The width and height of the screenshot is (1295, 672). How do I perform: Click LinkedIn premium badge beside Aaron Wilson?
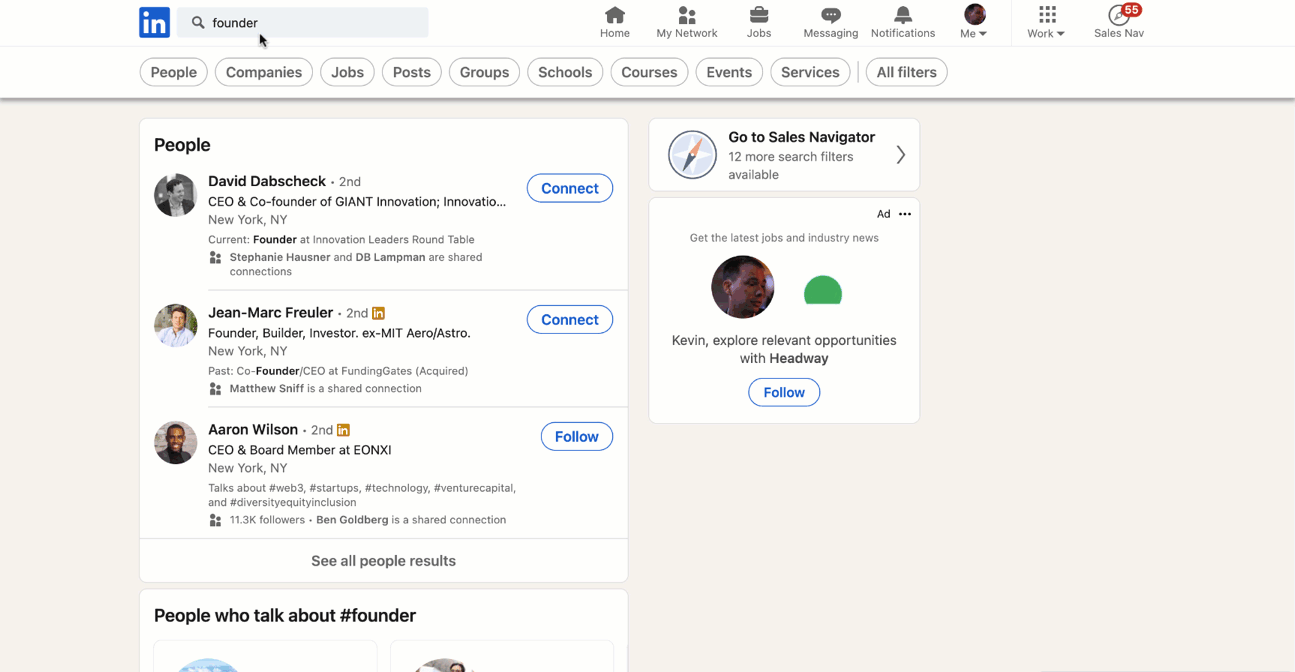(x=343, y=430)
